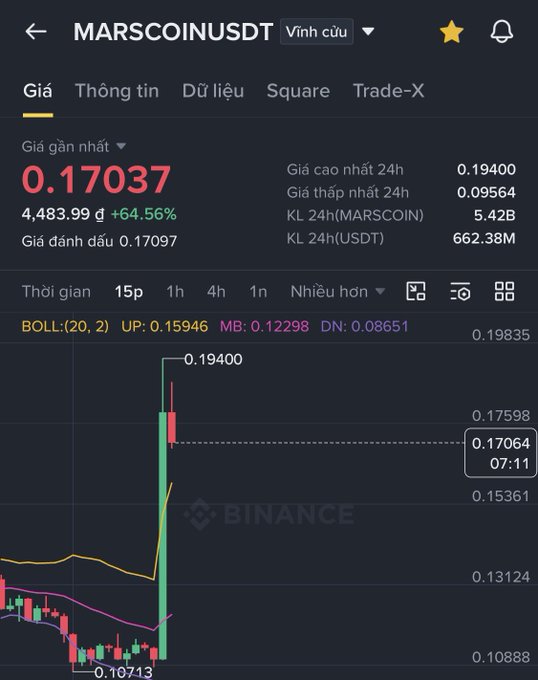Viewport: 538px width, 680px height.
Task: Open the Vĩnh cửu contract type selector
Action: click(316, 32)
